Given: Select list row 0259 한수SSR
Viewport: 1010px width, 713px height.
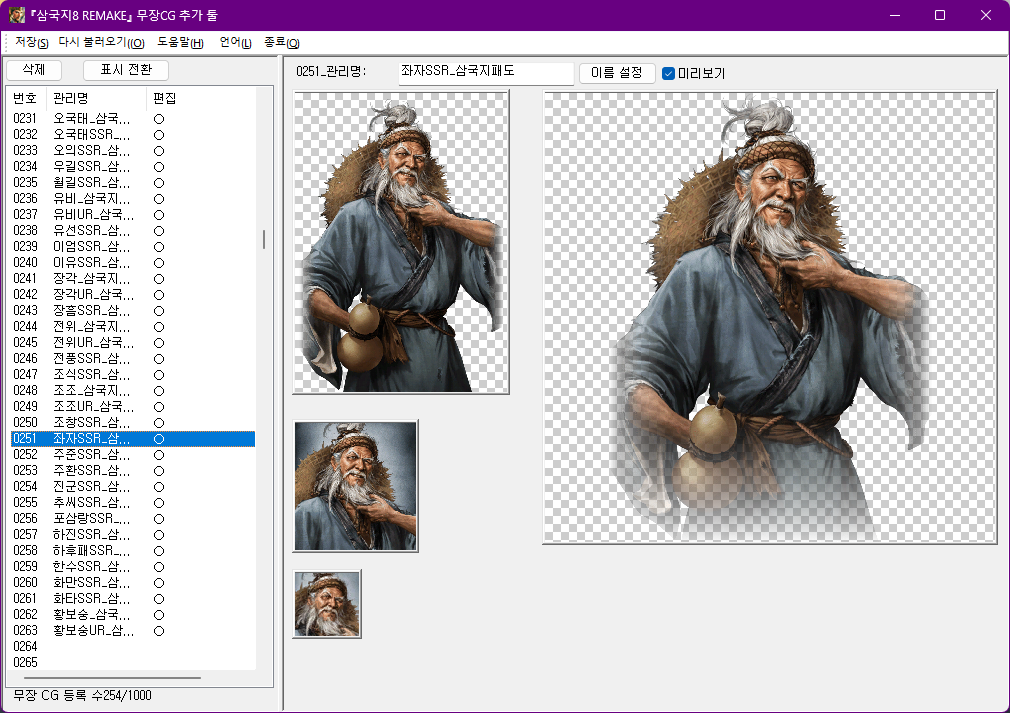Looking at the screenshot, I should tap(133, 567).
